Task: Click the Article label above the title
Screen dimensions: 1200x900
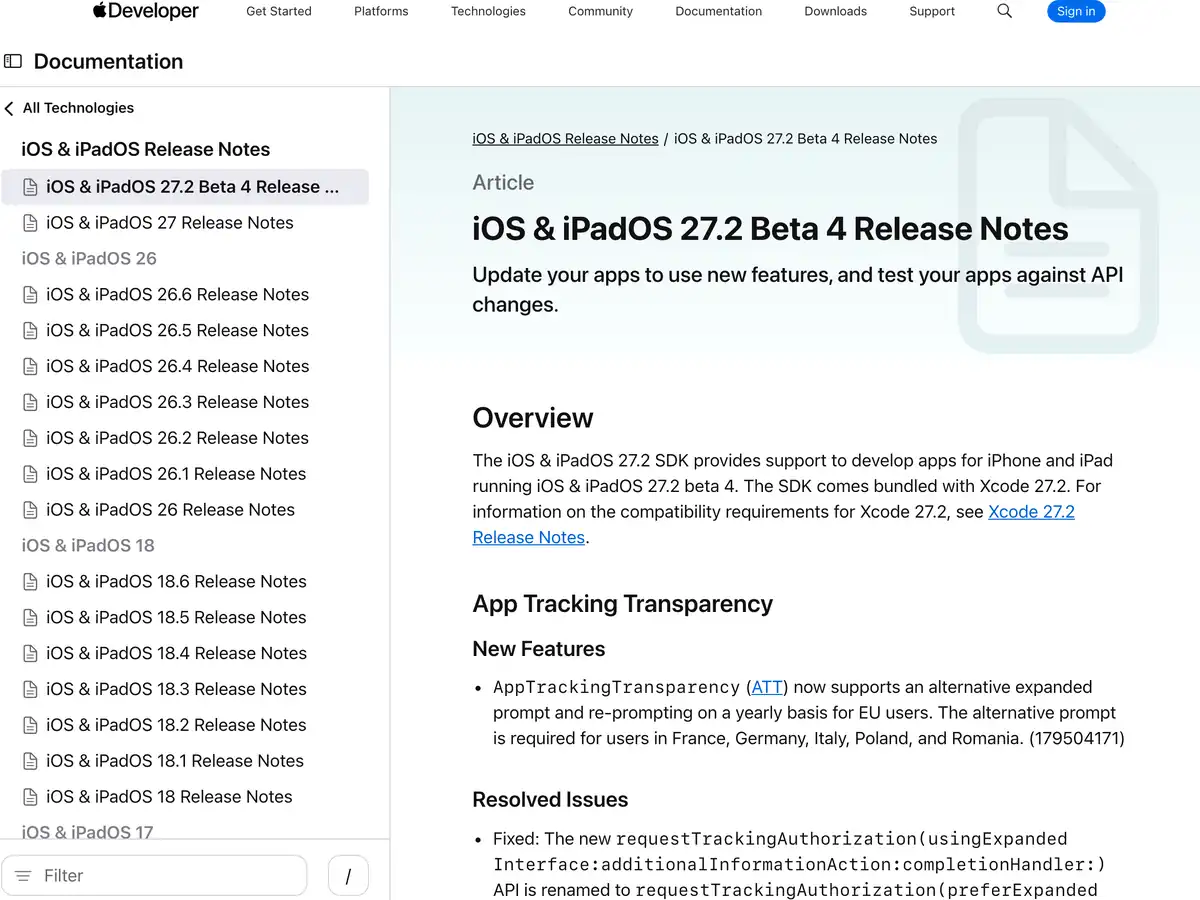Action: [503, 183]
